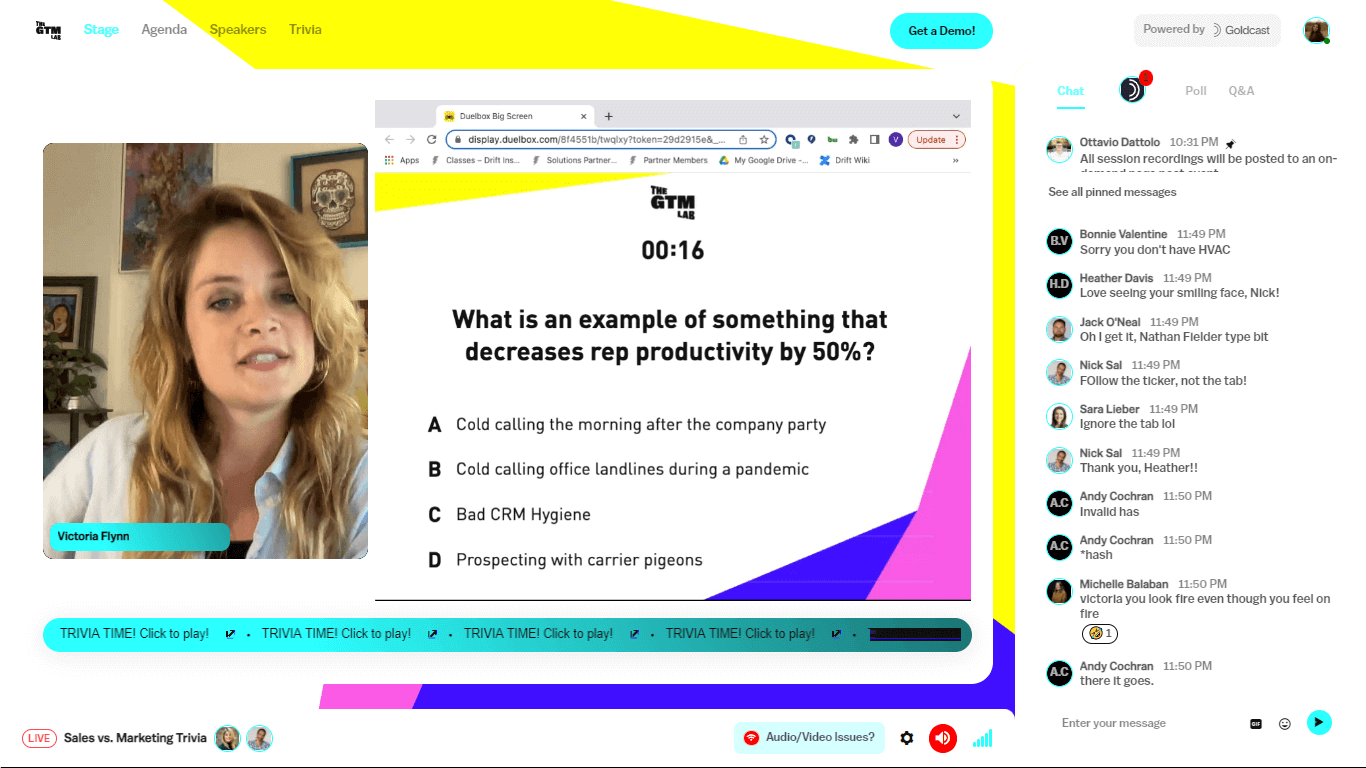Open the Q&A tab
The image size is (1366, 768).
click(1241, 91)
